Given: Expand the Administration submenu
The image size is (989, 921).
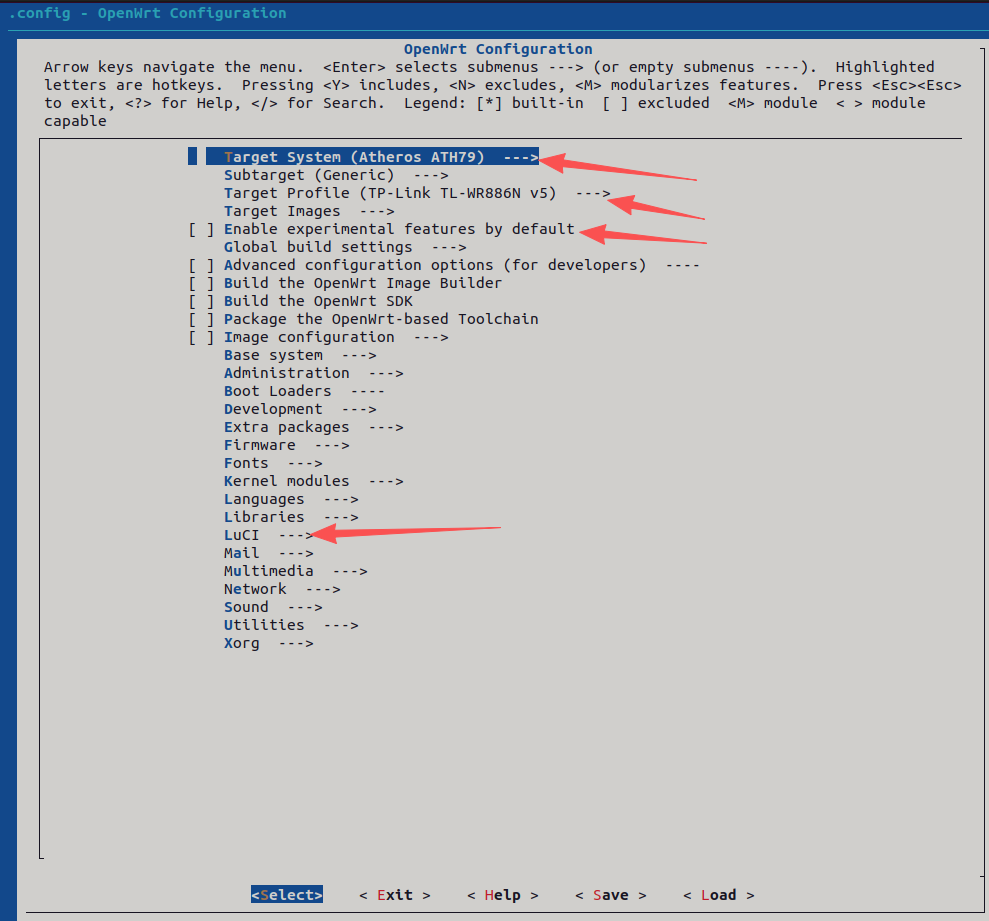Looking at the screenshot, I should tap(313, 373).
